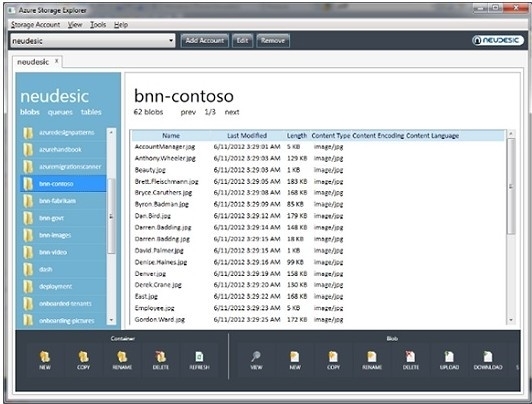Click container list scroll down arrow
Viewport: 532px width, 404px height.
coord(111,320)
